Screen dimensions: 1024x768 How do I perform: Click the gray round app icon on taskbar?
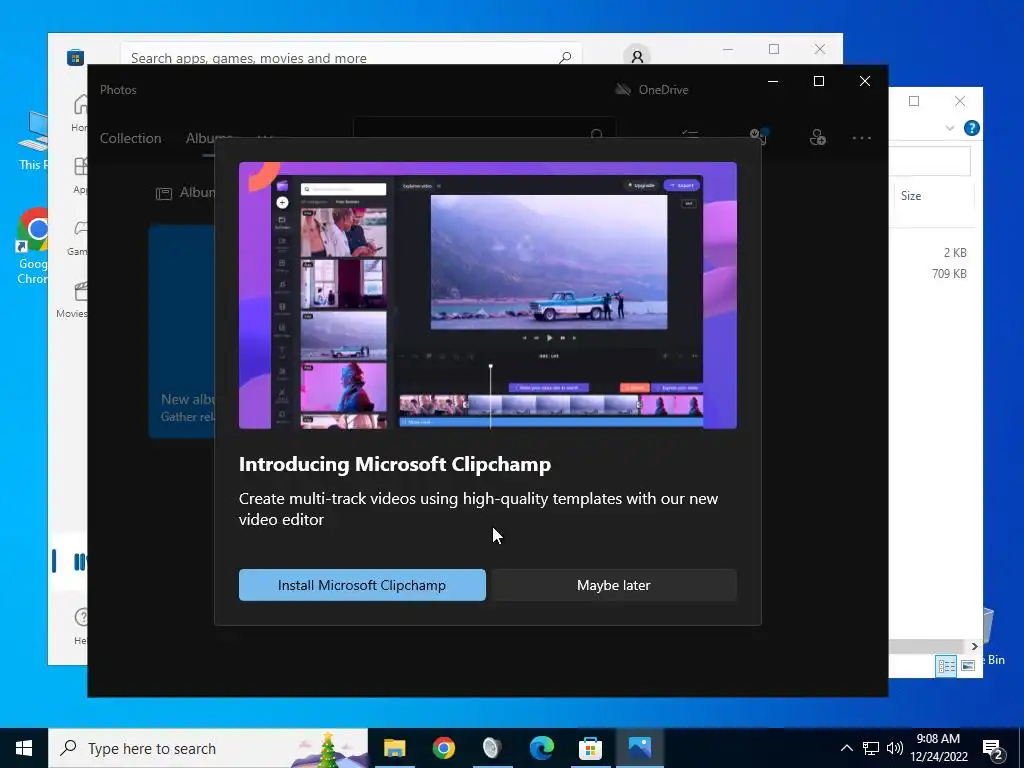(492, 748)
